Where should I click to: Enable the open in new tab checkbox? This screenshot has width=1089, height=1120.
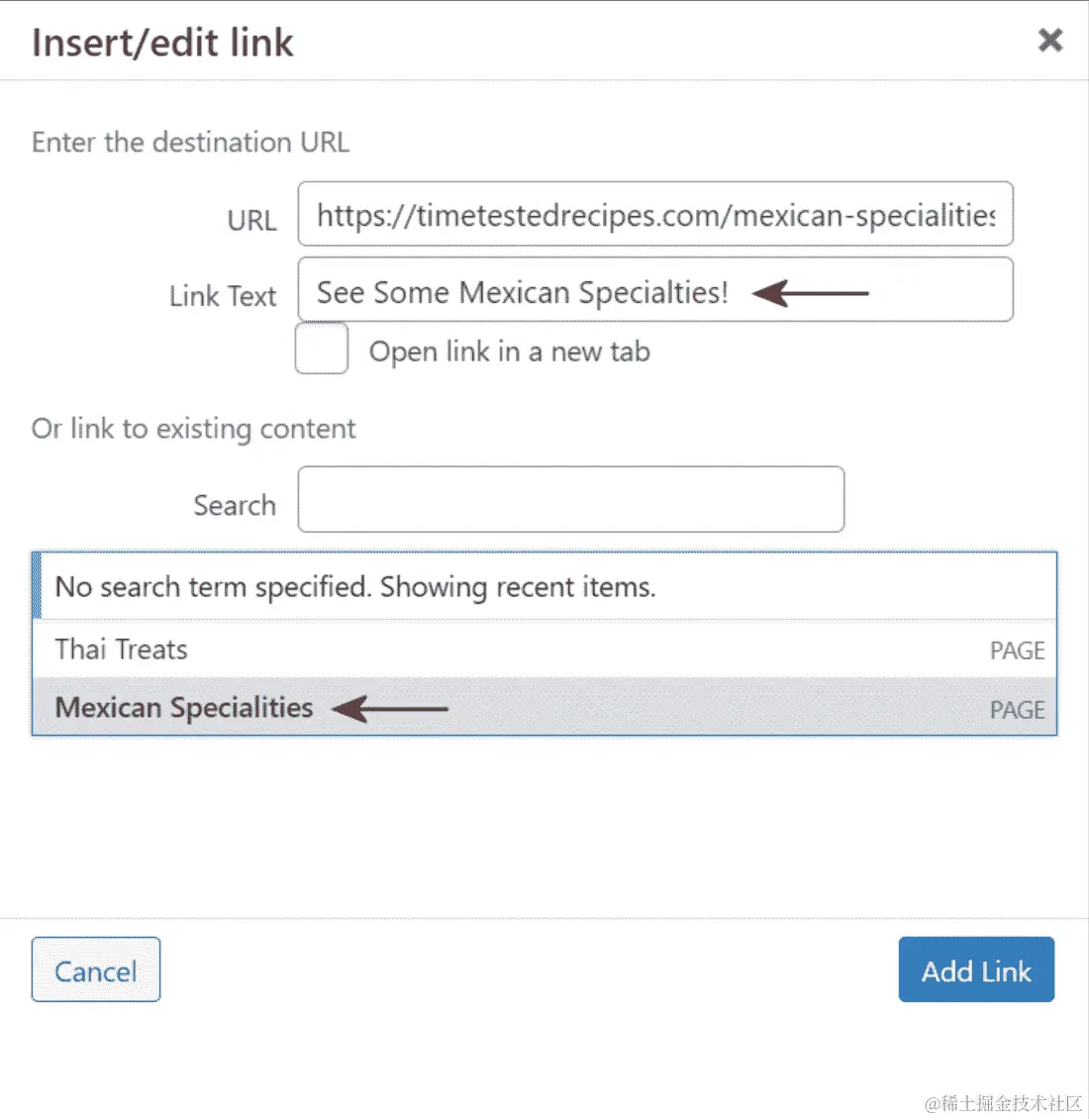pyautogui.click(x=322, y=349)
